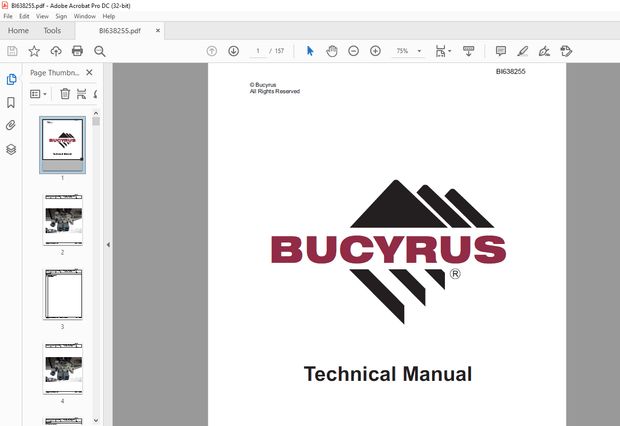Bookmark file with the star icon
The width and height of the screenshot is (620, 426).
[34, 51]
